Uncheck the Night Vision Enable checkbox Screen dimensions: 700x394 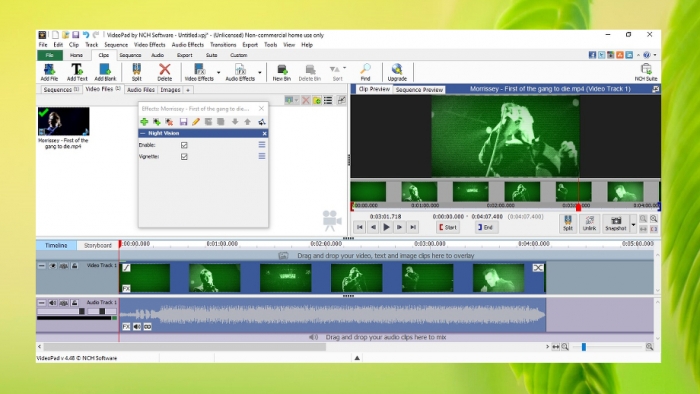coord(184,145)
